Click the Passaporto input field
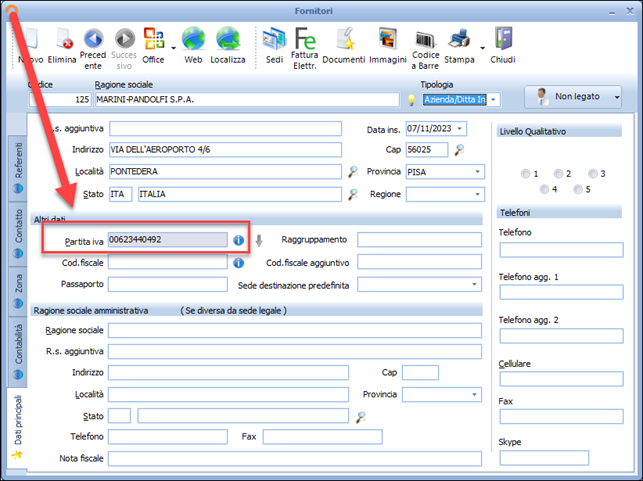Viewport: 643px width, 481px height. coord(168,284)
